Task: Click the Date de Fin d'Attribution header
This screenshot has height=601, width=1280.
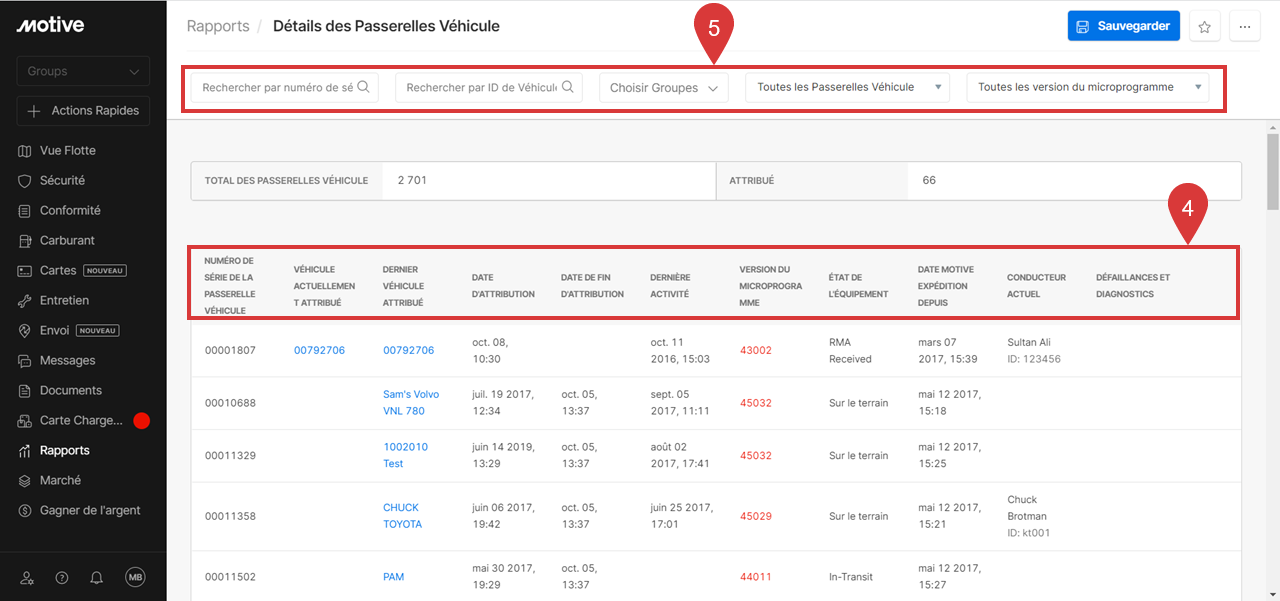Action: click(x=592, y=285)
